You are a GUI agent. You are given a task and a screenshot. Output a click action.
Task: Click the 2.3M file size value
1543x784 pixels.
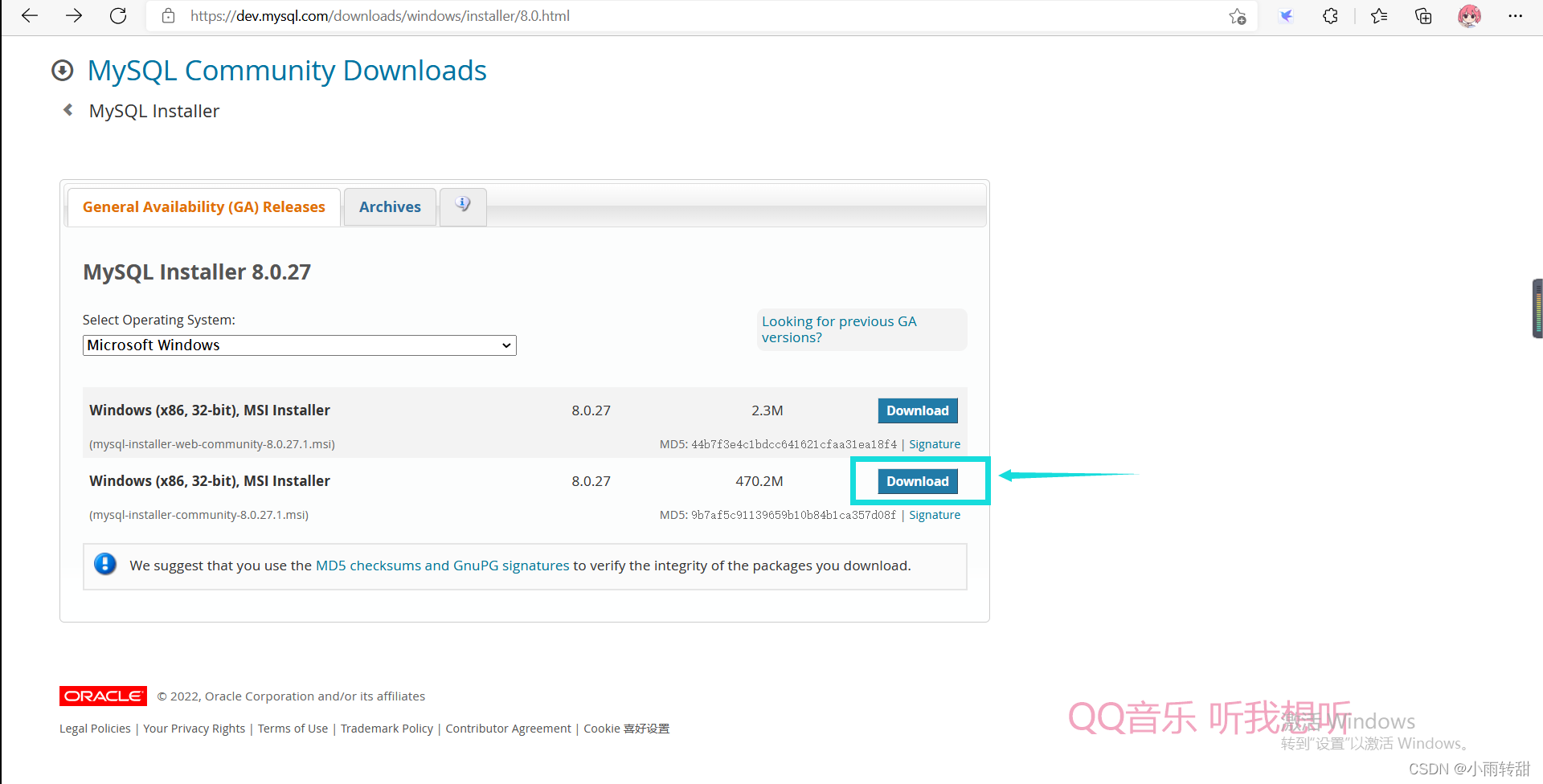(x=767, y=410)
